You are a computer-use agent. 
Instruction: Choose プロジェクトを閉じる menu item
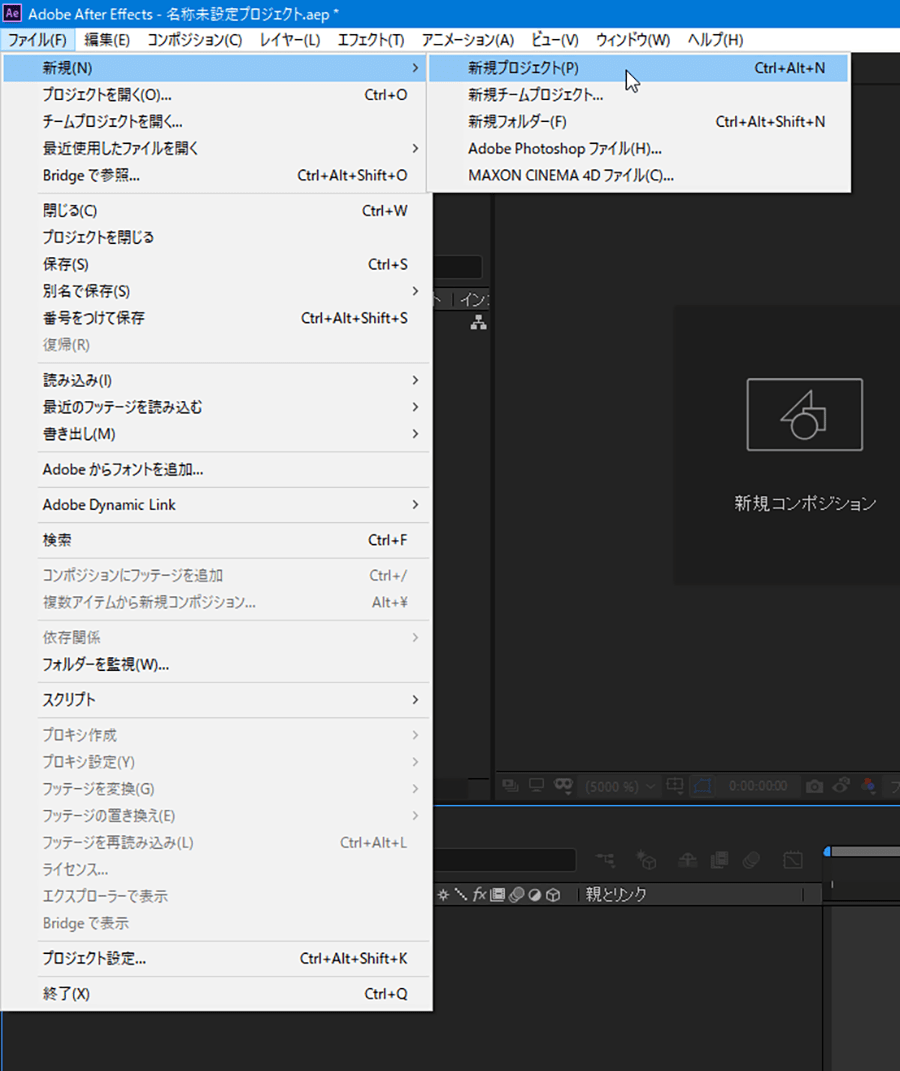coord(214,237)
